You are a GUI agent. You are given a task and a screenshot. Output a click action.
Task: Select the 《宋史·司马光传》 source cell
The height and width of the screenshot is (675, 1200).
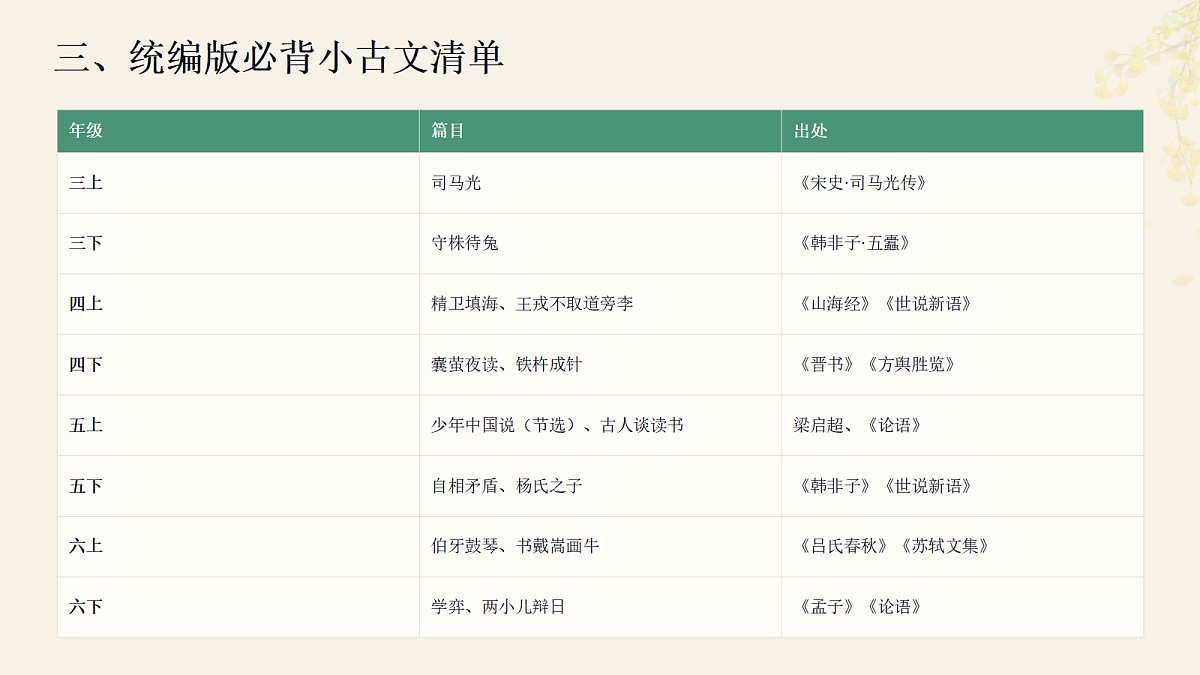tap(962, 183)
